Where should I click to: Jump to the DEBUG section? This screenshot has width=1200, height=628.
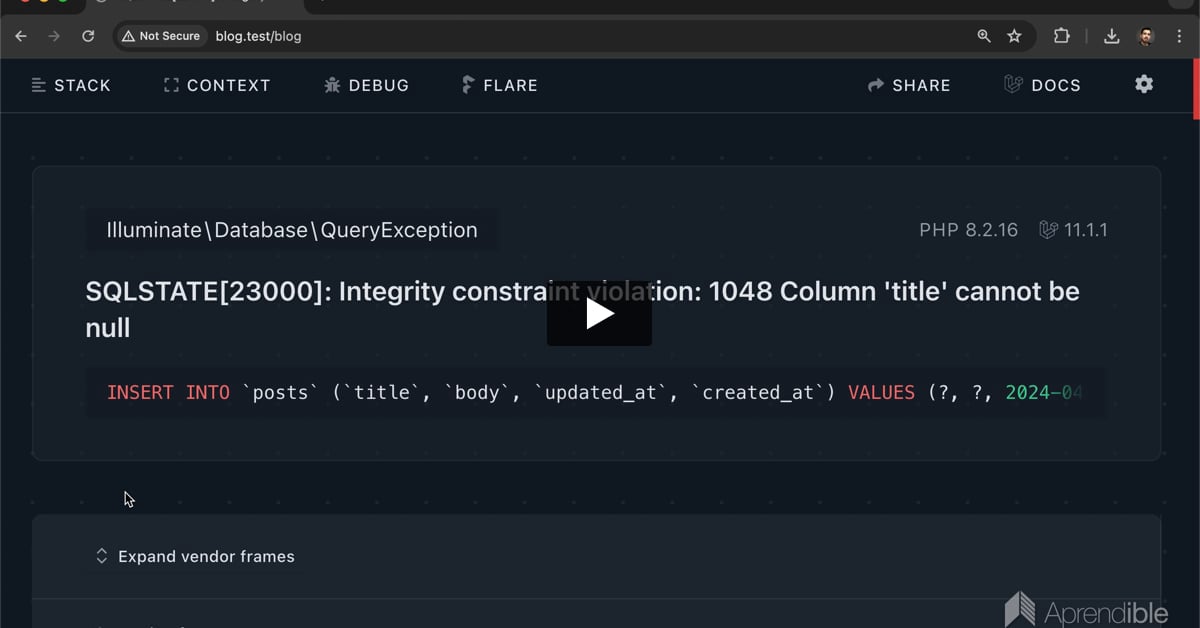[367, 85]
